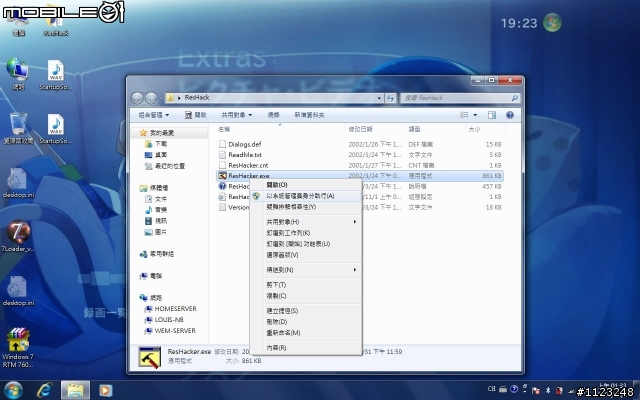Click the Bluetooth icon in system tray
Image resolution: width=640 pixels, height=400 pixels.
point(547,391)
